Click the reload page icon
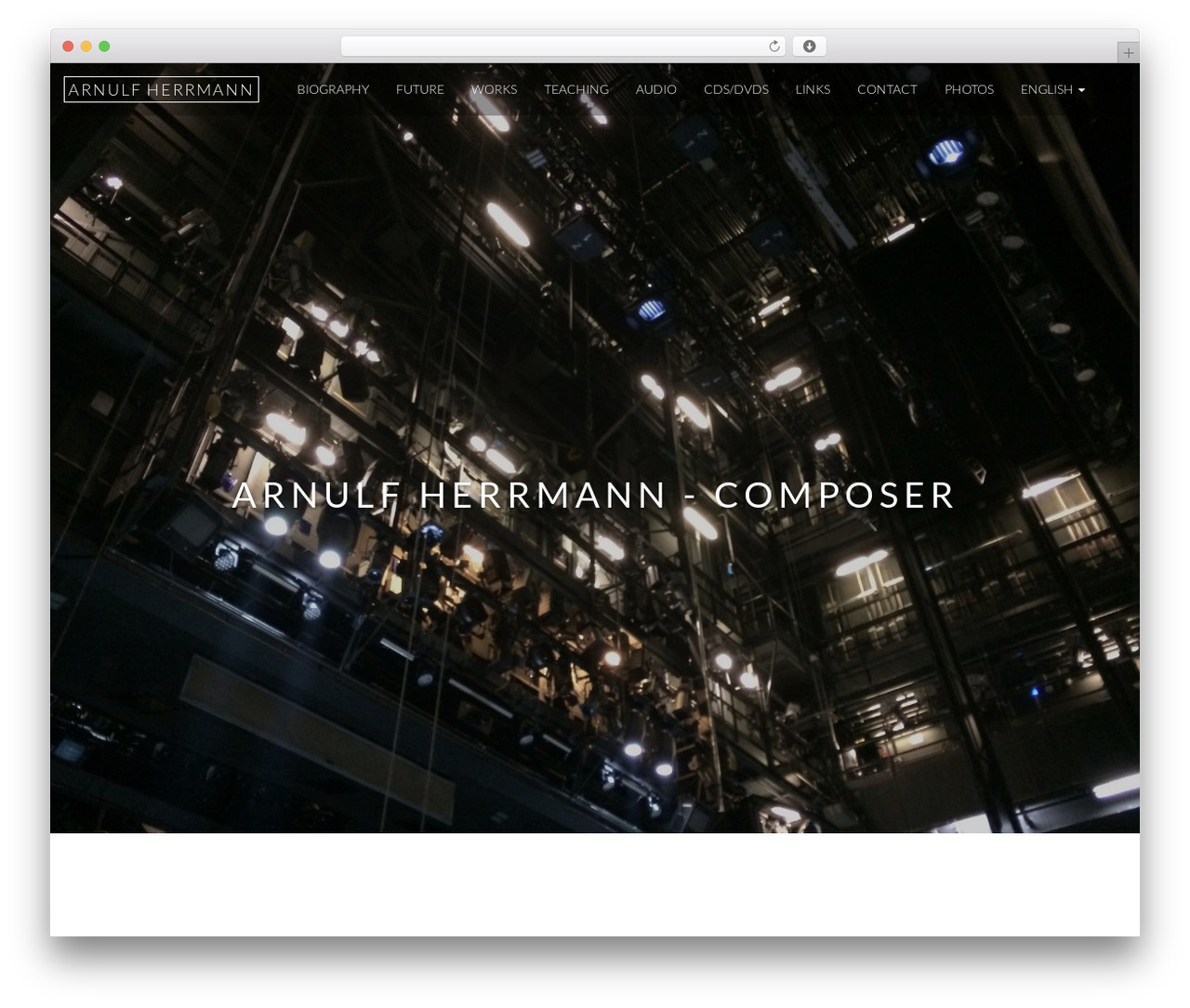The height and width of the screenshot is (1008, 1190). (x=773, y=46)
